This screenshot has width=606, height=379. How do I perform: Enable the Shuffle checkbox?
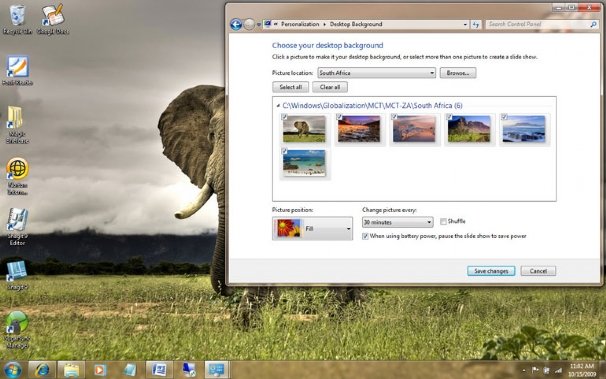(x=443, y=221)
